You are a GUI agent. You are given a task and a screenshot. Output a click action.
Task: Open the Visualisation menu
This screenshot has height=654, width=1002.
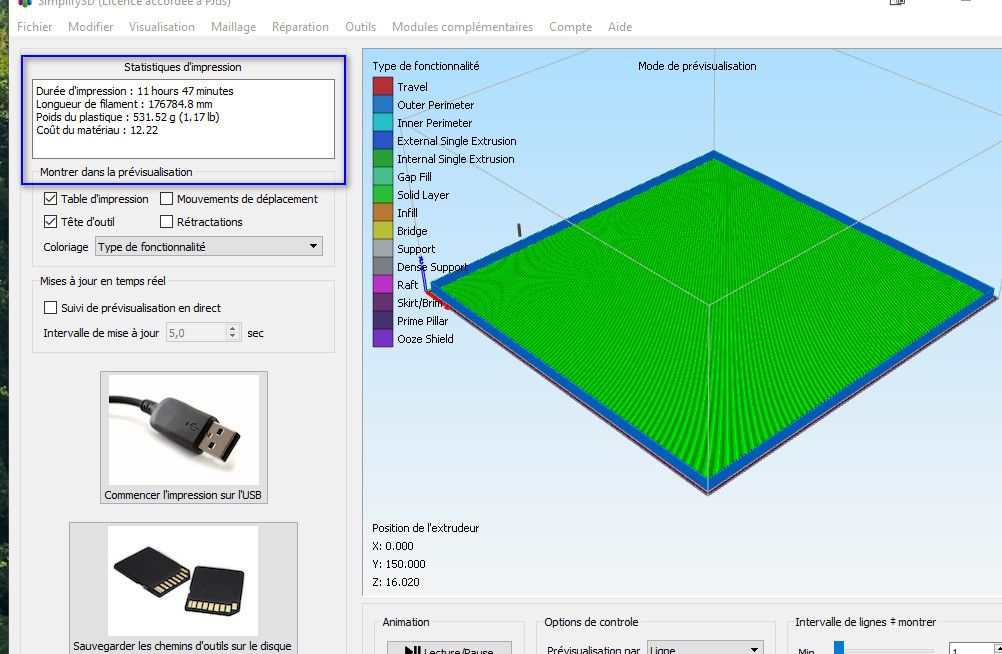162,27
